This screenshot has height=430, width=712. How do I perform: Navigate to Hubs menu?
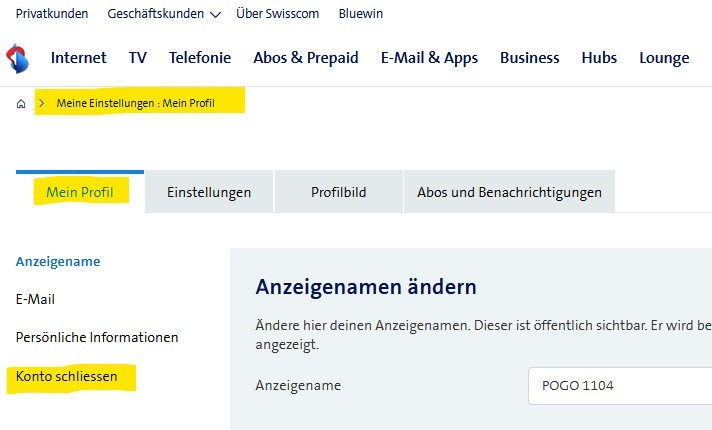(599, 58)
